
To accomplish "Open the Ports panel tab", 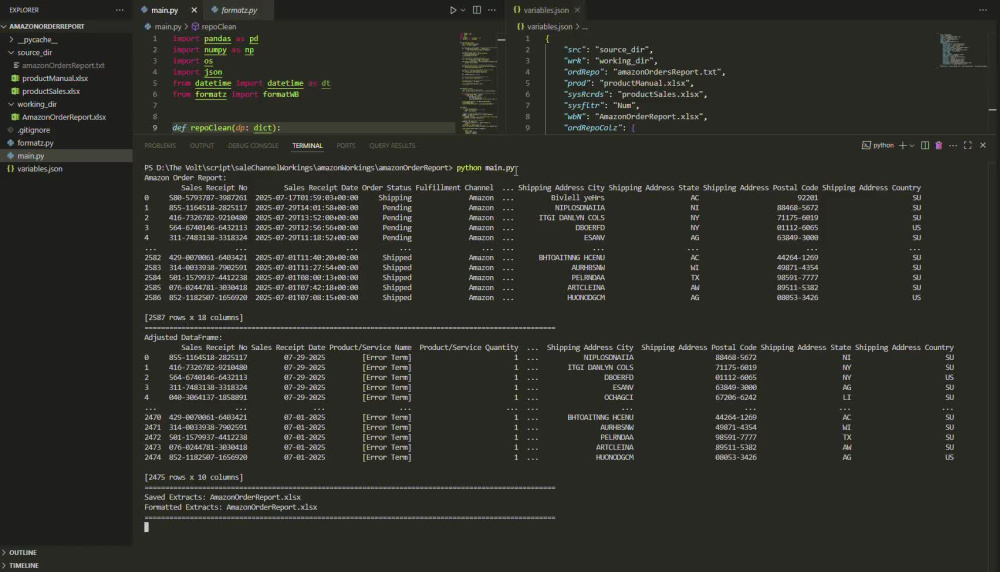I will coord(346,145).
